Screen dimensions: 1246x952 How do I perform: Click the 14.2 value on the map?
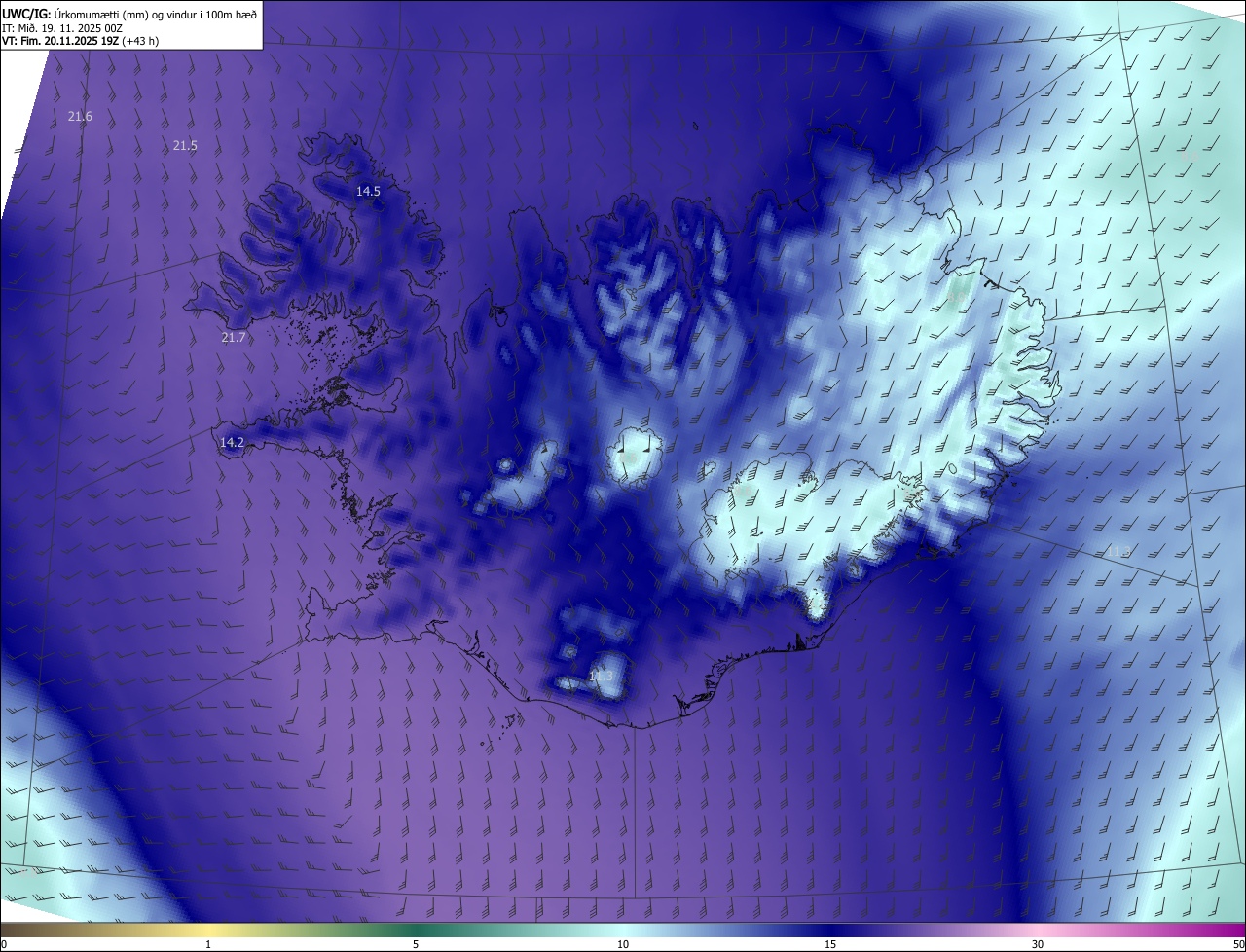(x=232, y=442)
